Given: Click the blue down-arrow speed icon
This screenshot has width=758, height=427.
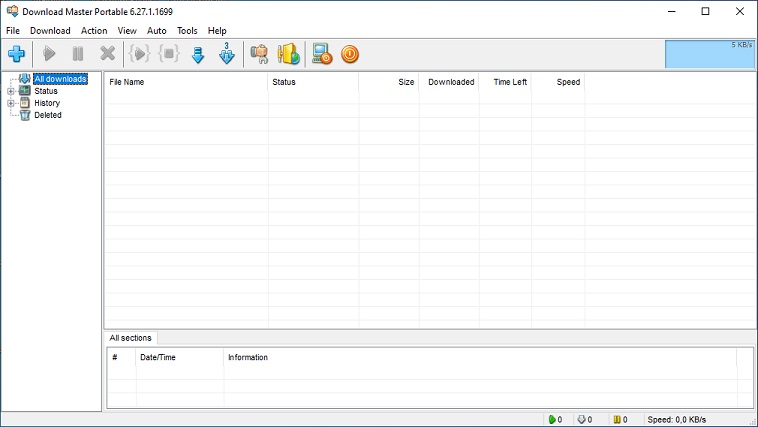Looking at the screenshot, I should [x=198, y=55].
